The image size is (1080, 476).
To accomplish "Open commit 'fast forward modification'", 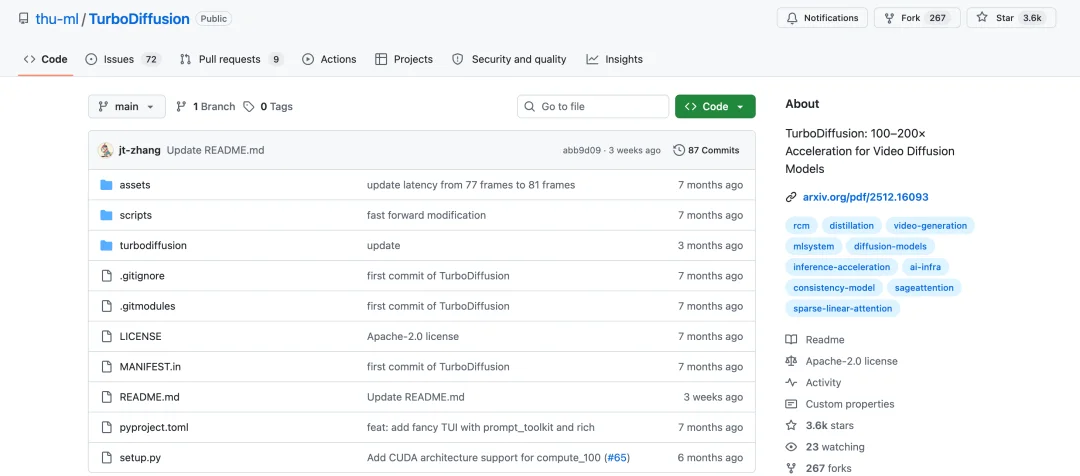I will point(426,215).
